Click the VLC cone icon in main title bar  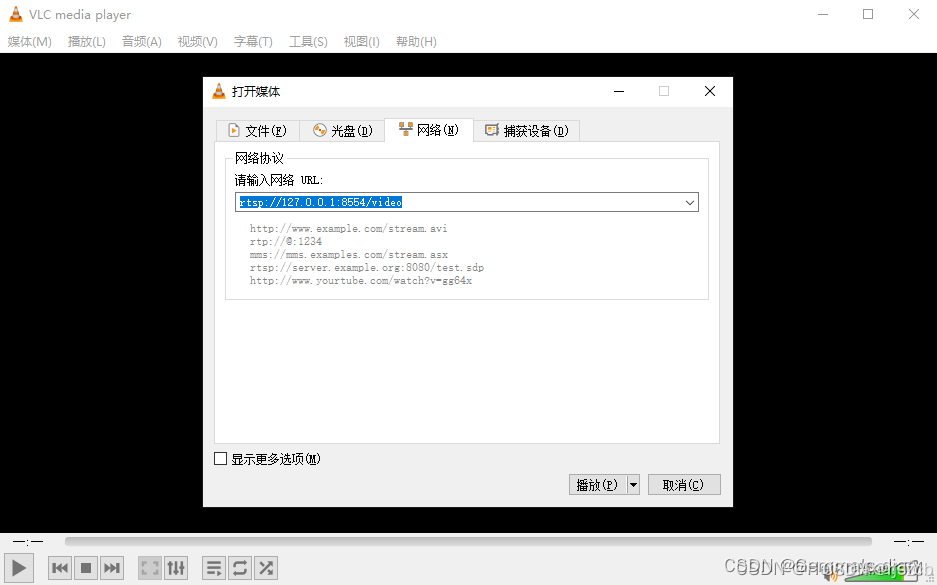[x=16, y=14]
